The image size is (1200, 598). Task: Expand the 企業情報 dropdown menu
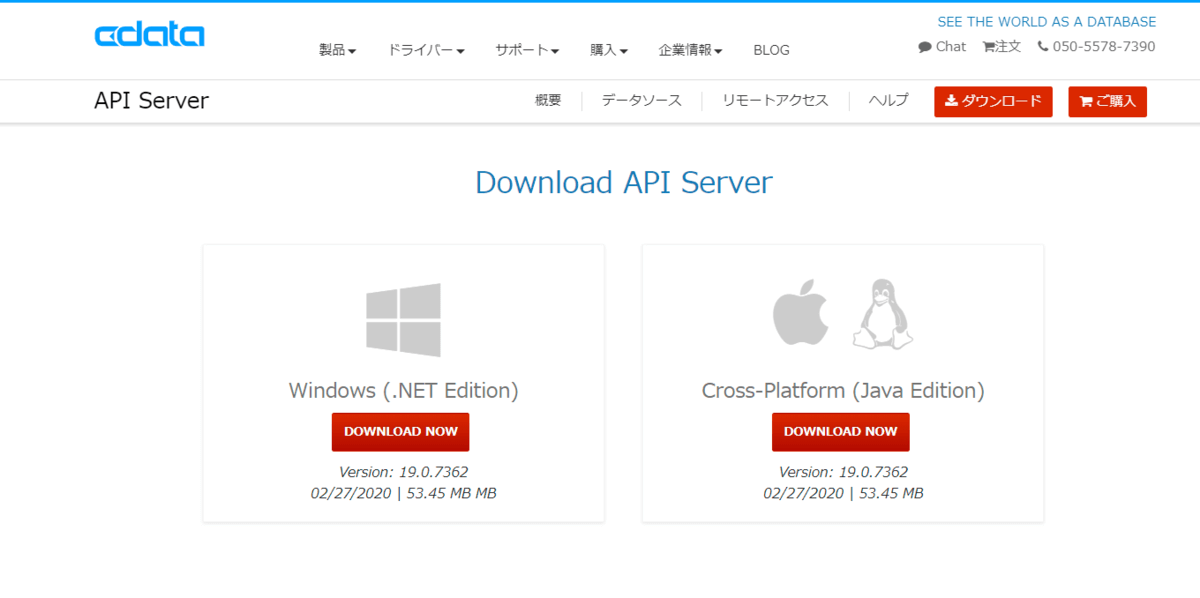click(690, 50)
